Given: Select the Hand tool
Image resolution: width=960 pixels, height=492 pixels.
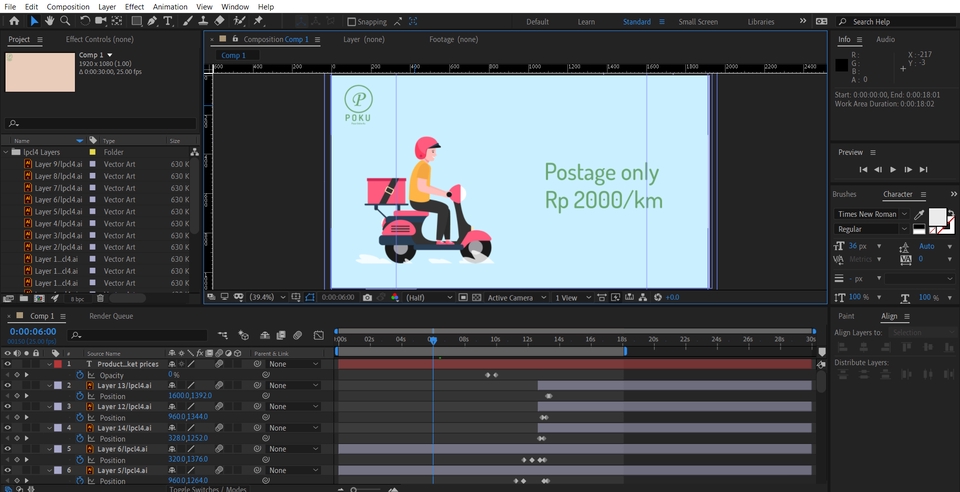Looking at the screenshot, I should point(49,21).
